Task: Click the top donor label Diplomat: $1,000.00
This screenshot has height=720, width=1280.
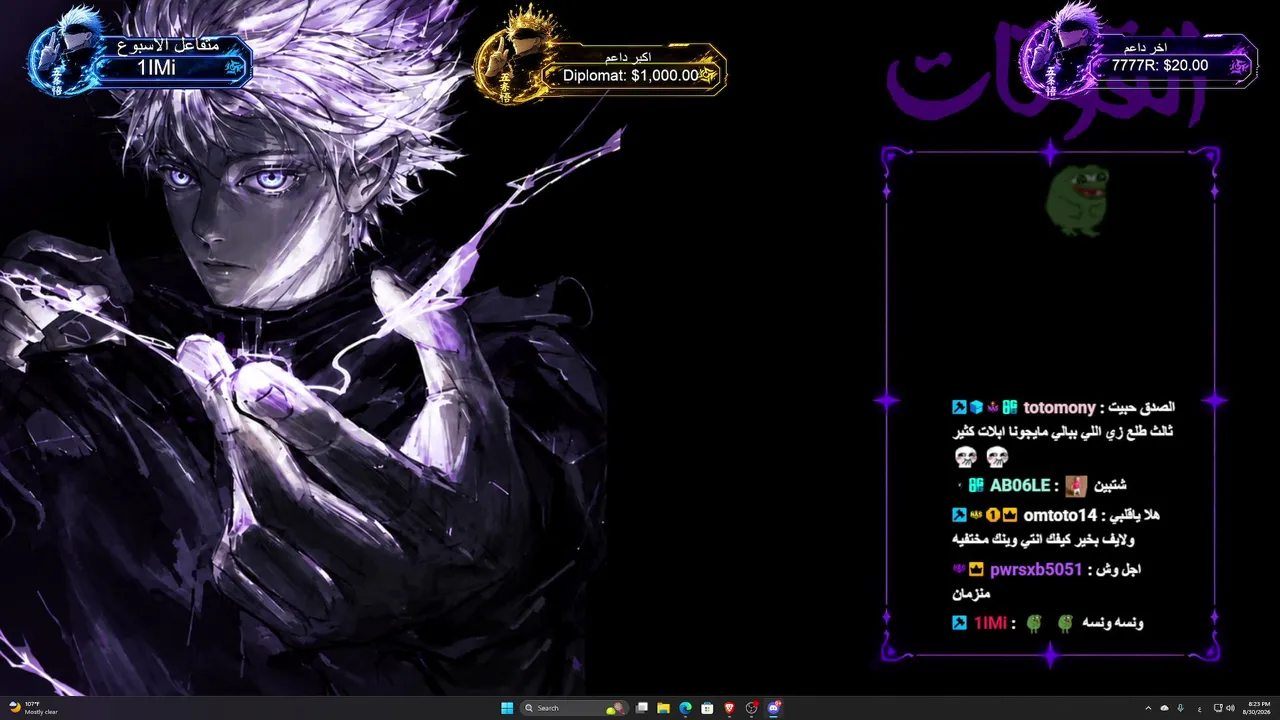Action: coord(631,75)
